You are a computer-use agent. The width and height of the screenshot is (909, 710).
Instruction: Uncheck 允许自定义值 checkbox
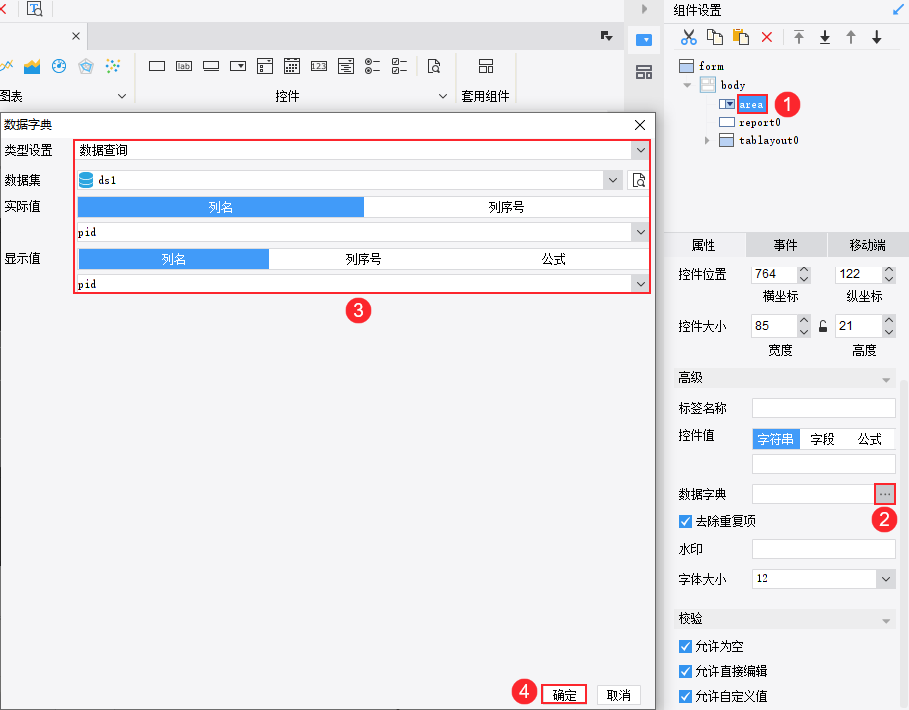point(685,696)
